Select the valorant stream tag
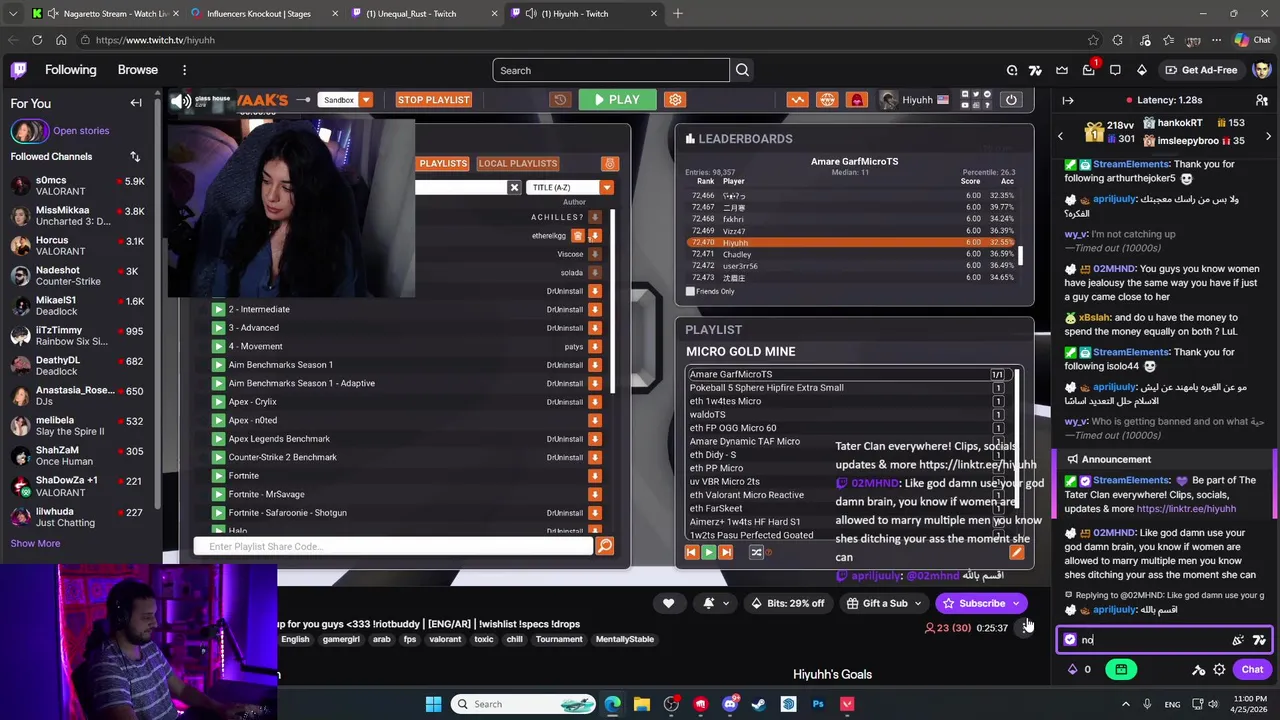The width and height of the screenshot is (1280, 720). coord(445,639)
